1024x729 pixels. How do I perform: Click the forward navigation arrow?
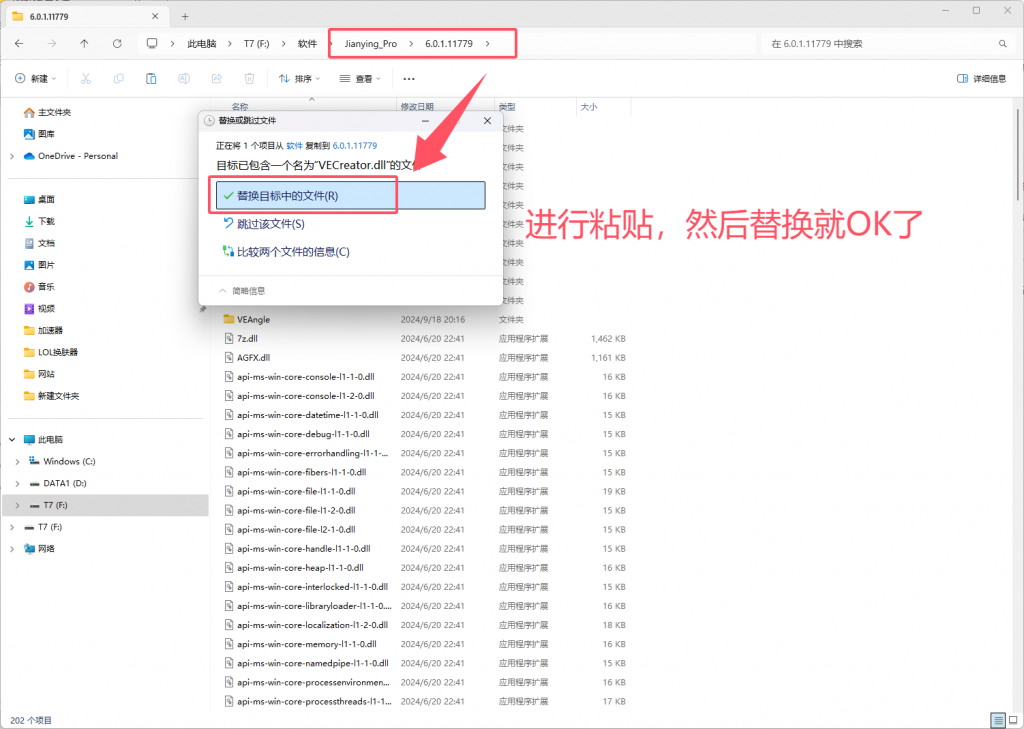tap(52, 44)
